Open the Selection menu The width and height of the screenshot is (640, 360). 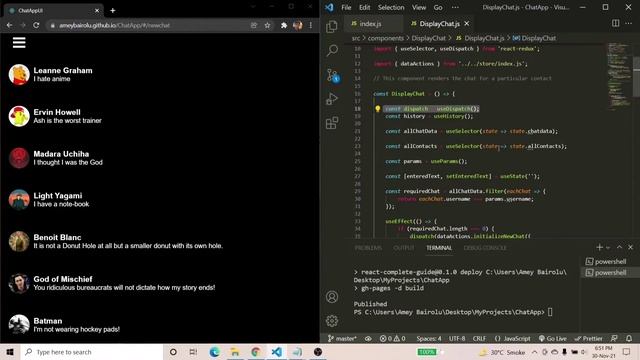391,7
